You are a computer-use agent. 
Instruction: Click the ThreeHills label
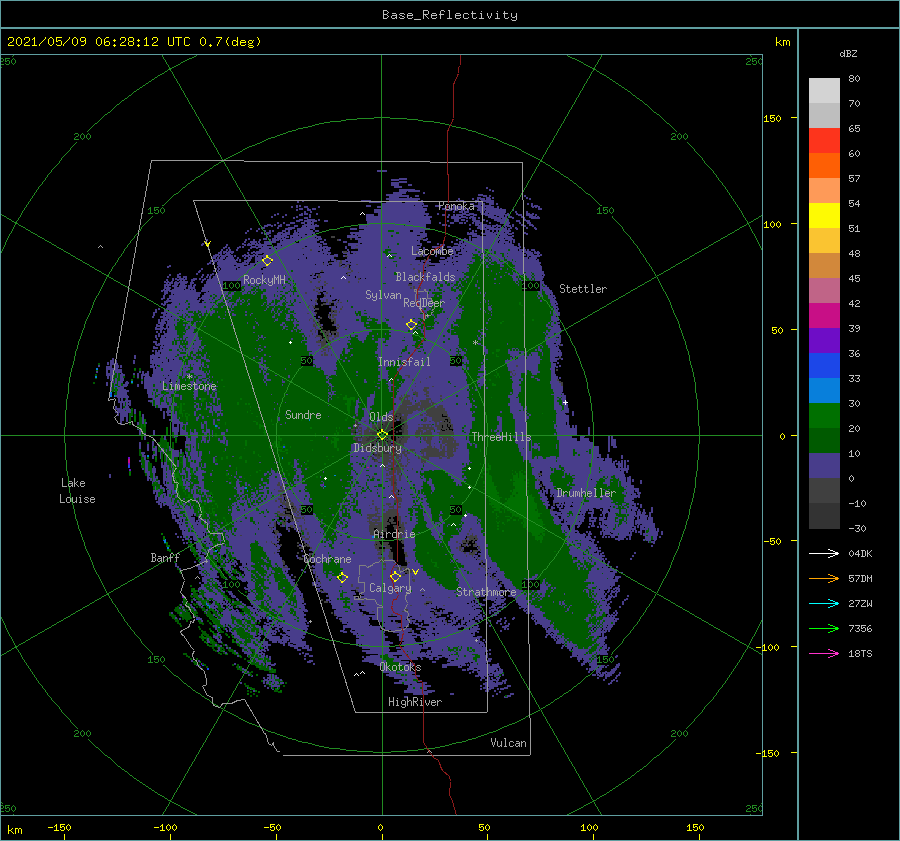point(502,436)
